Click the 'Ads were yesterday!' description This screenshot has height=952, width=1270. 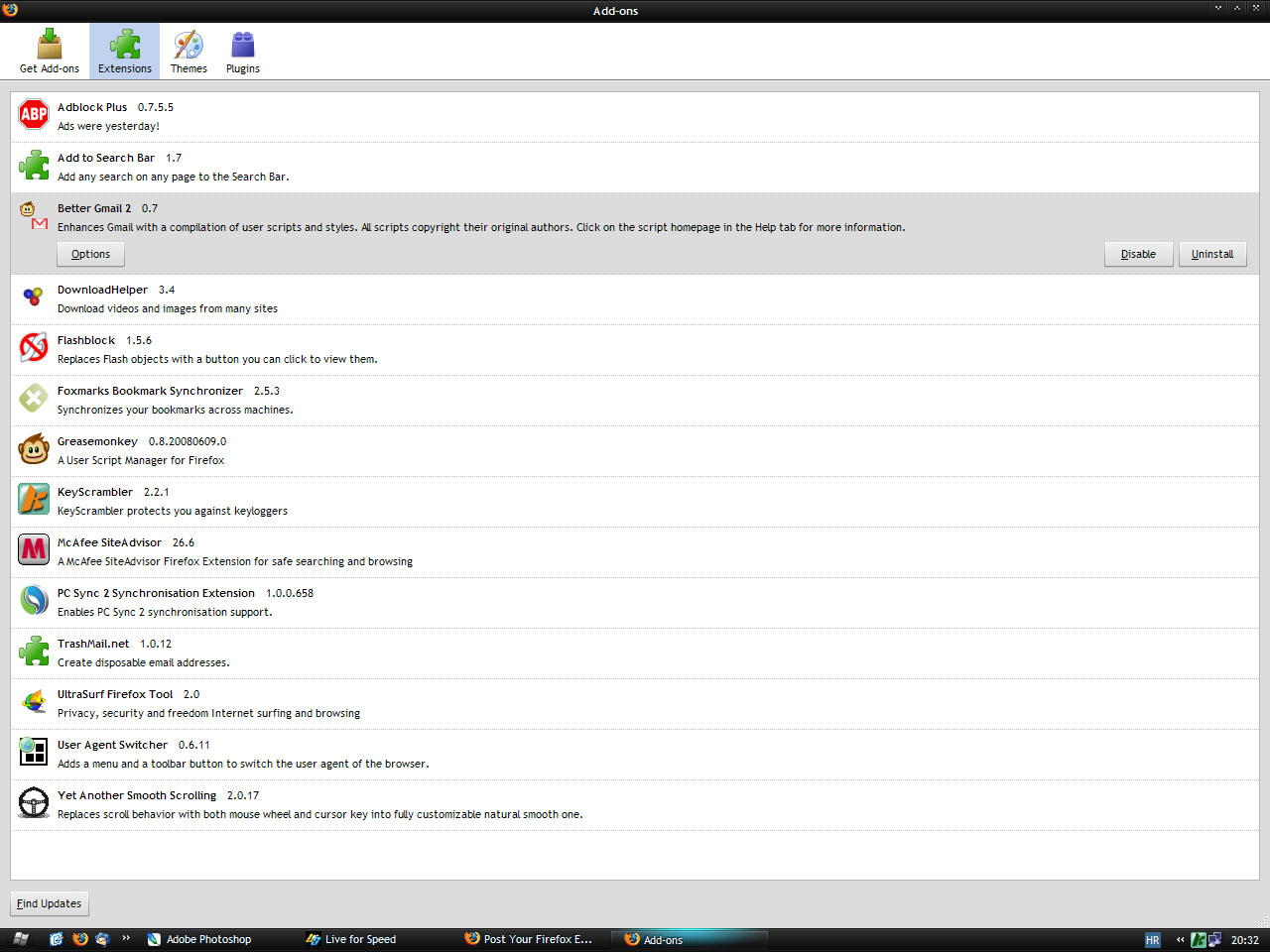coord(108,126)
